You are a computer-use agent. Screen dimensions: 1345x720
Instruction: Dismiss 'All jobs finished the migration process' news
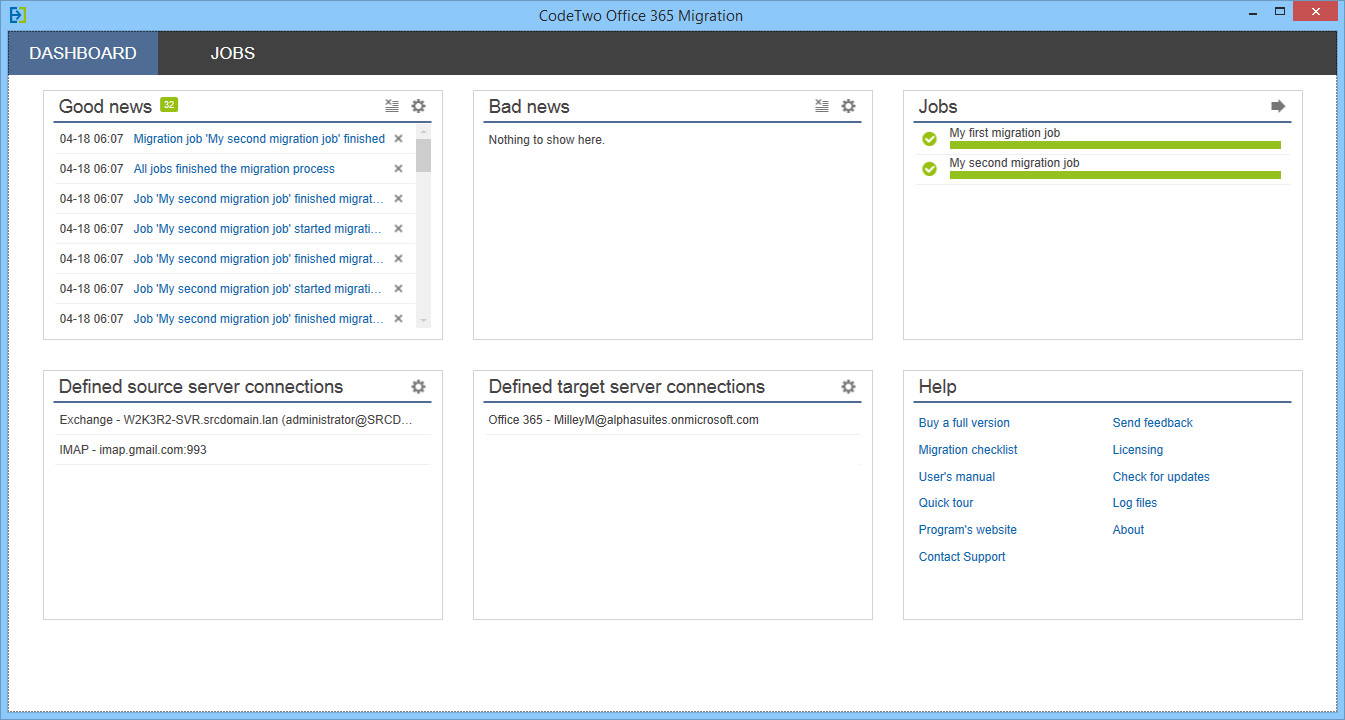pyautogui.click(x=398, y=169)
